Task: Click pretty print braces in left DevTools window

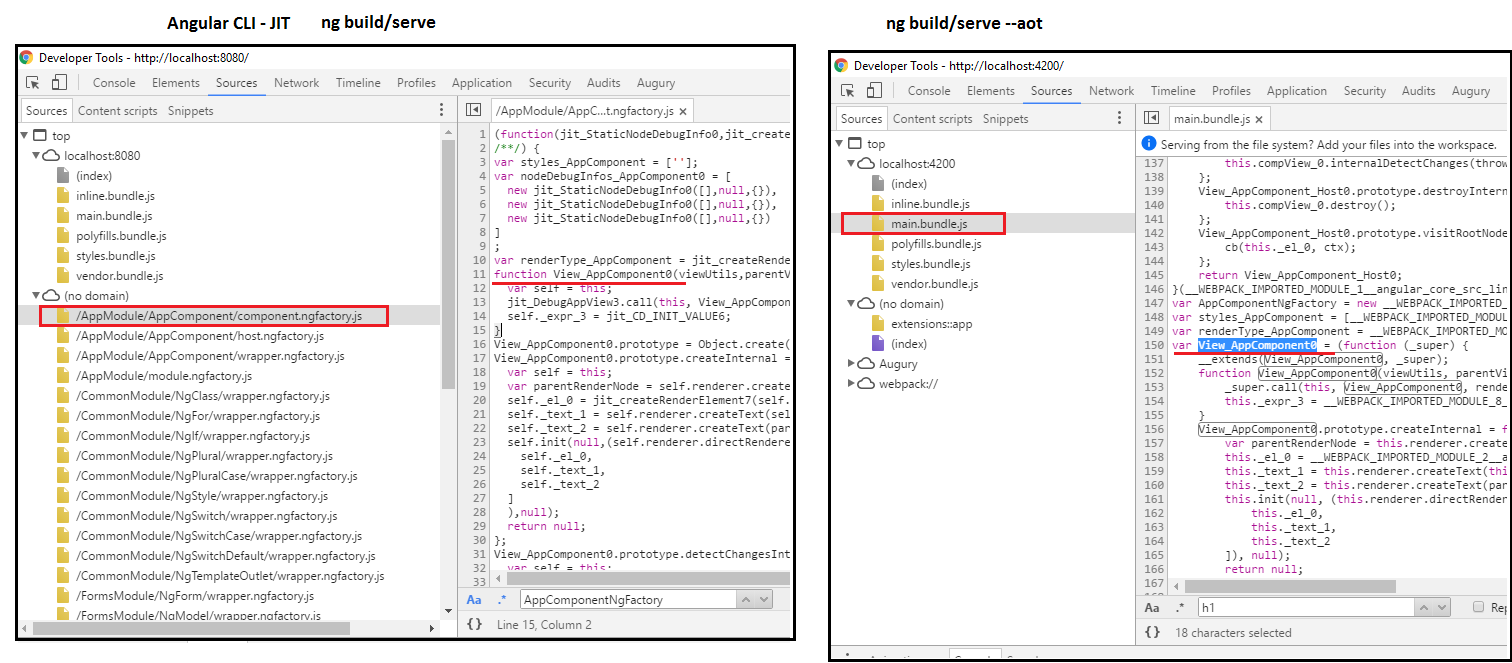Action: pos(474,624)
